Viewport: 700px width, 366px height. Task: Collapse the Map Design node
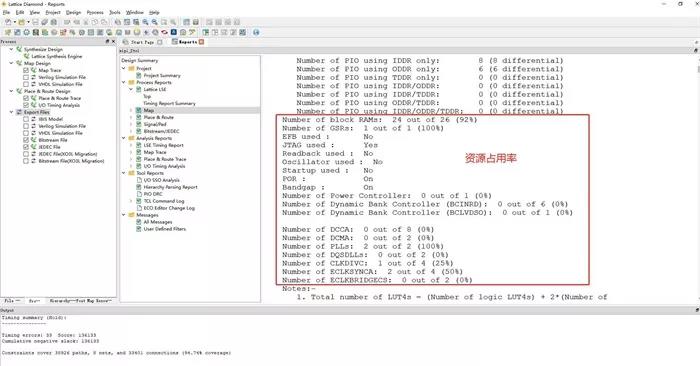click(12, 63)
